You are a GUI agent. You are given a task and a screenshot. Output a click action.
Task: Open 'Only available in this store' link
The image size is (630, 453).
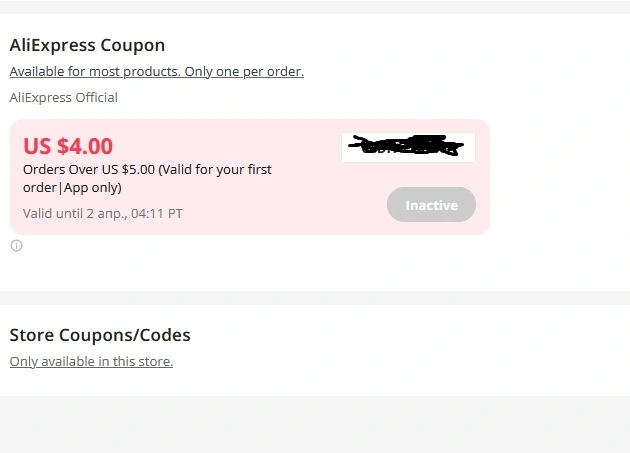pos(91,361)
